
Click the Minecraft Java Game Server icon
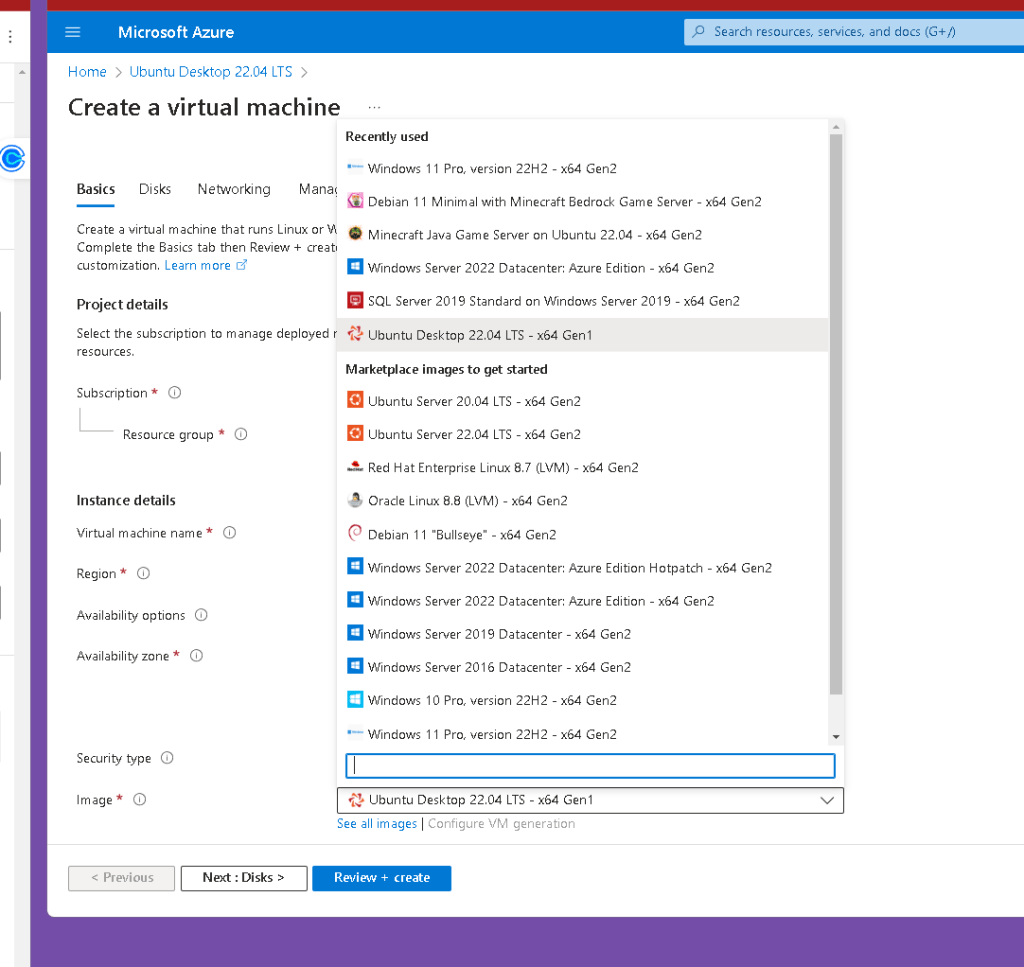click(x=355, y=234)
